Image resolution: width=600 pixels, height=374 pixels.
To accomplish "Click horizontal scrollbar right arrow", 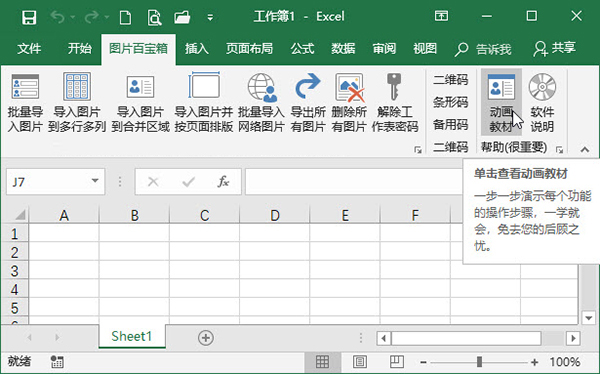I will pyautogui.click(x=573, y=338).
